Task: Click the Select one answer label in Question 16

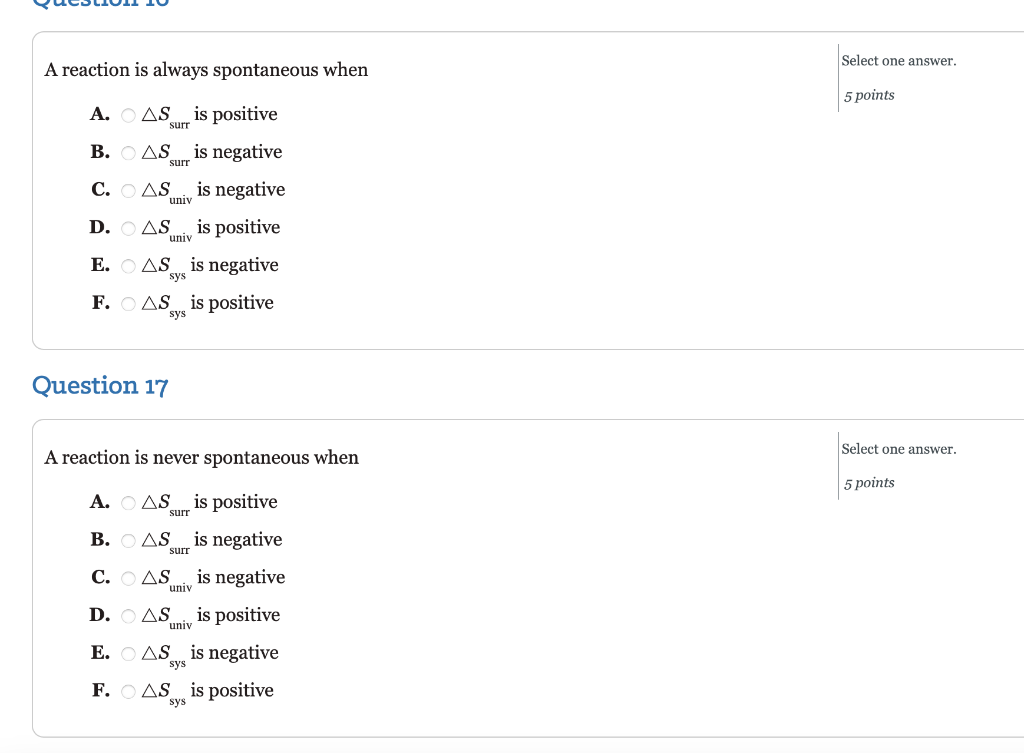Action: point(898,60)
